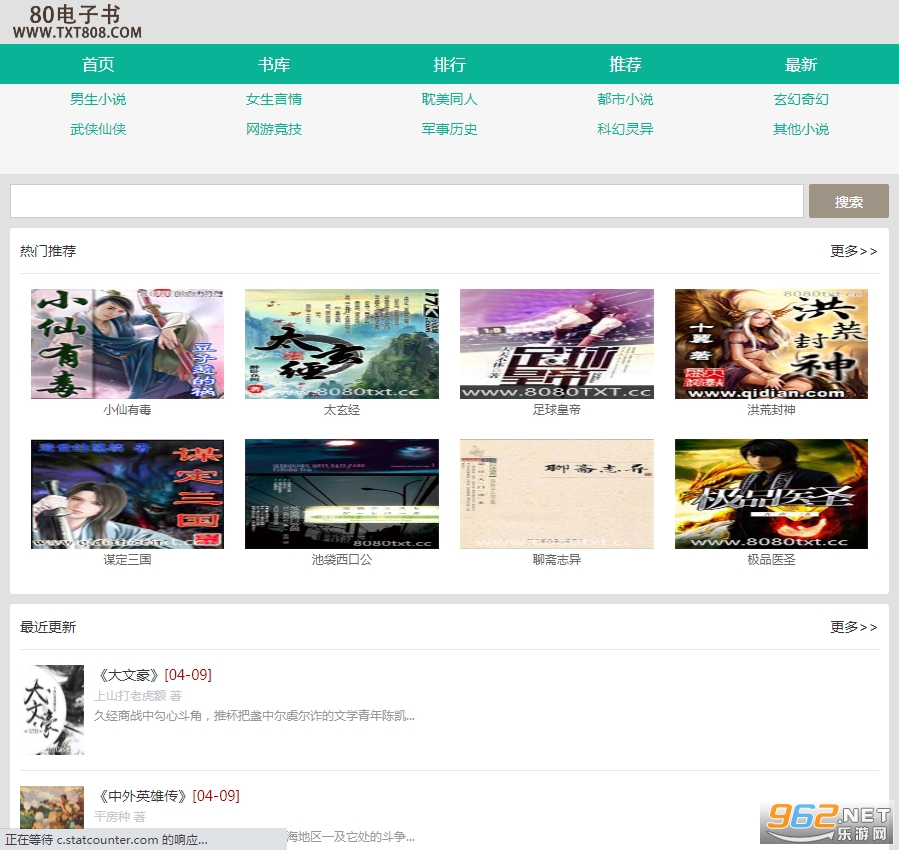
Task: Open the 聊斋志异 book cover
Action: coord(556,493)
